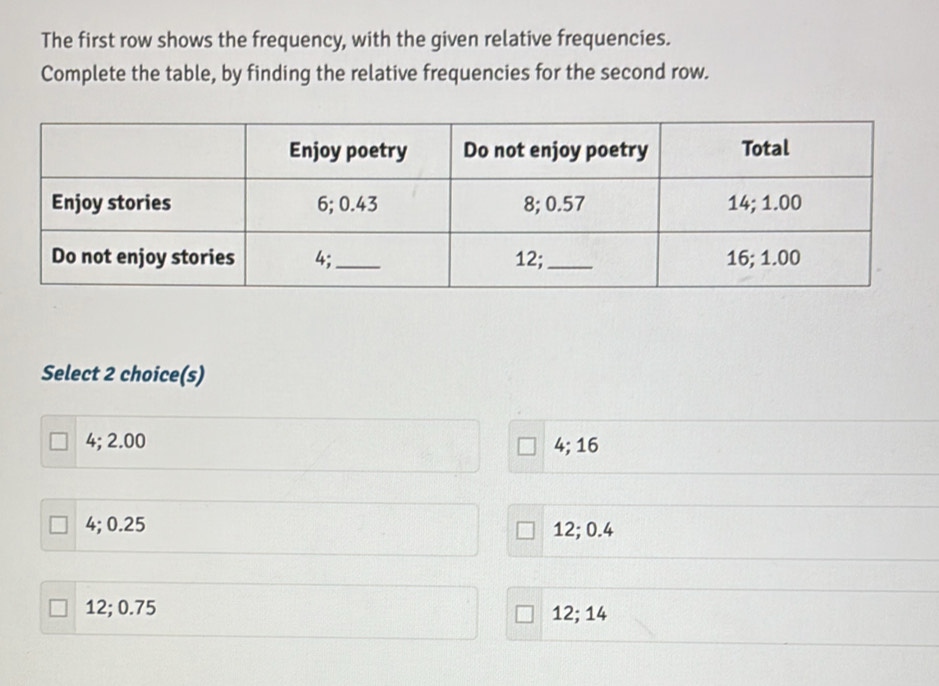The height and width of the screenshot is (686, 939).
Task: Click the 8; 0.57 table cell
Action: pyautogui.click(x=554, y=204)
